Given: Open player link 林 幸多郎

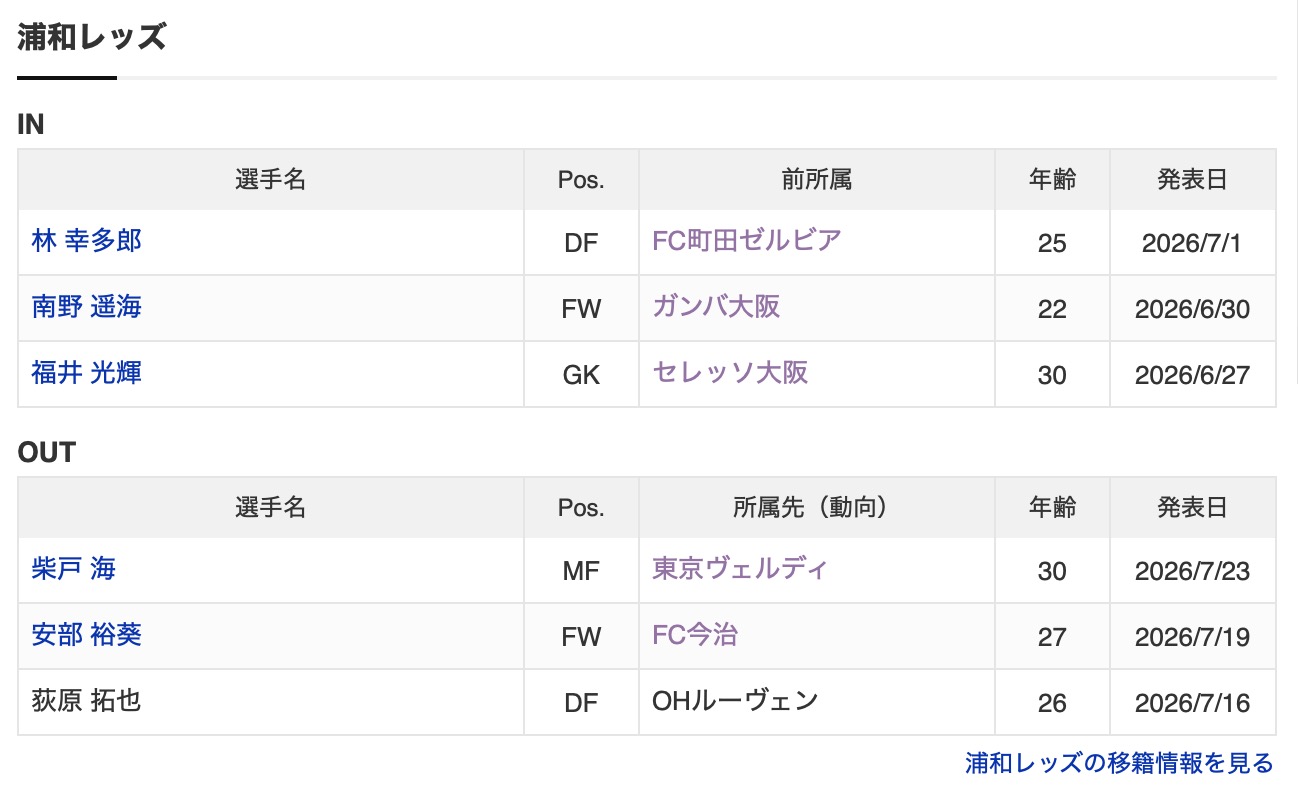Looking at the screenshot, I should pyautogui.click(x=87, y=241).
